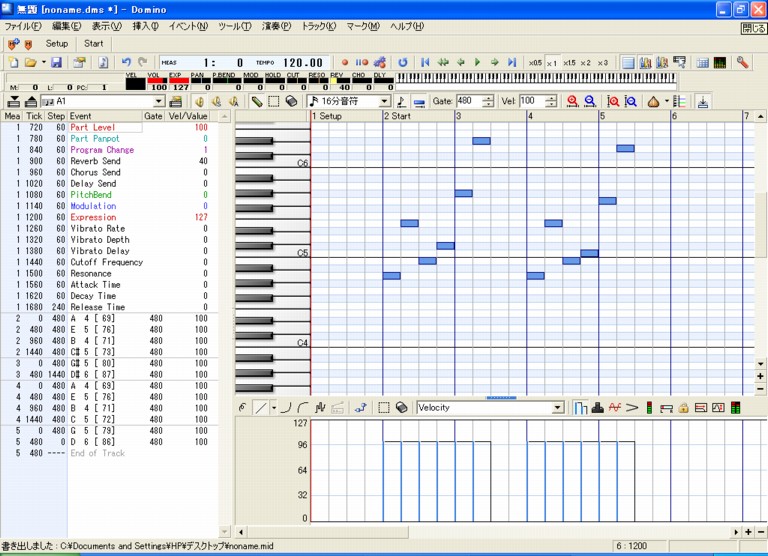Select the pencil draw tool
Viewport: 768px width, 556px height.
257,101
